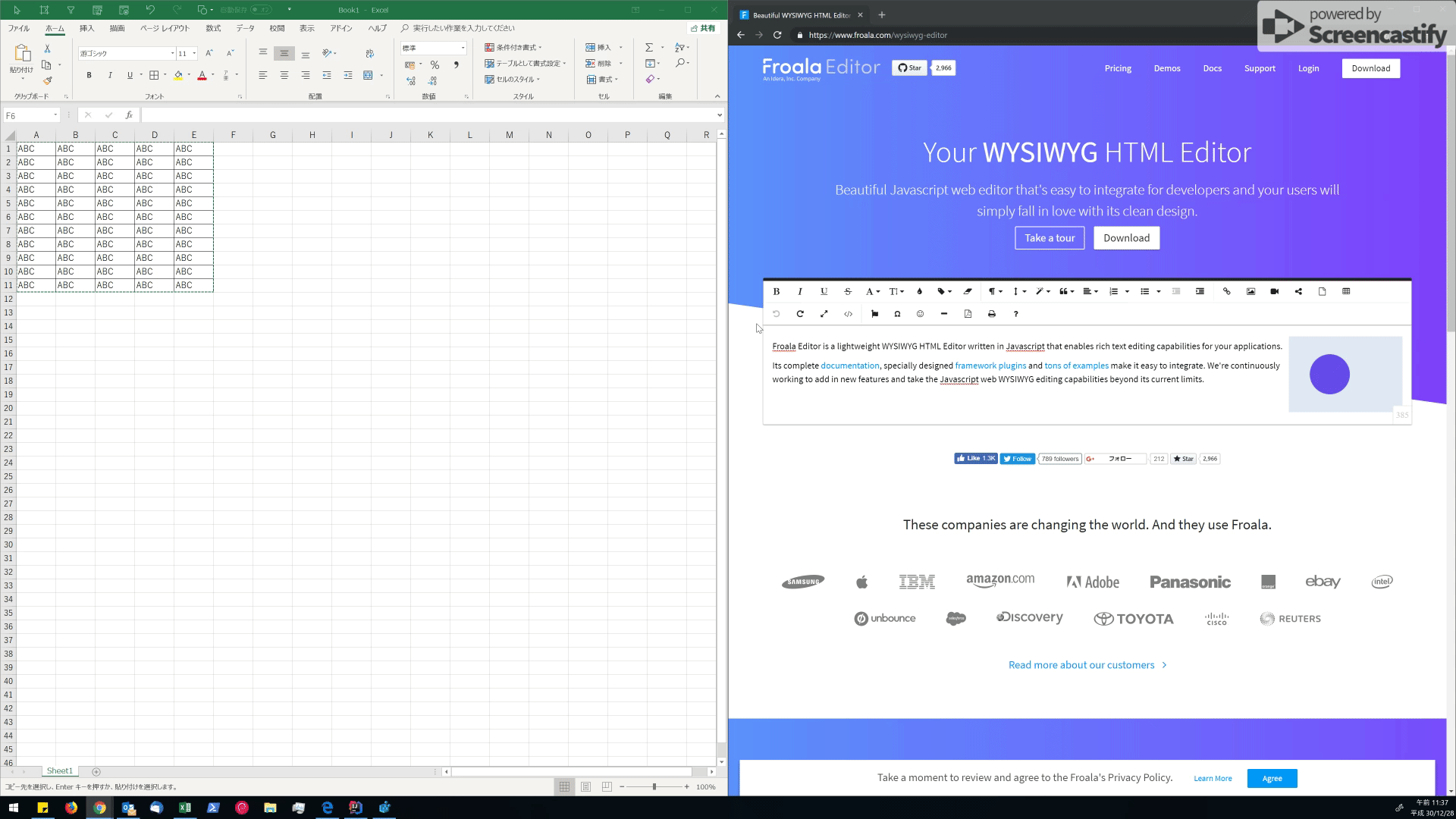Viewport: 1456px width, 819px height.
Task: Toggle Underline in Froala editor toolbar
Action: point(824,291)
